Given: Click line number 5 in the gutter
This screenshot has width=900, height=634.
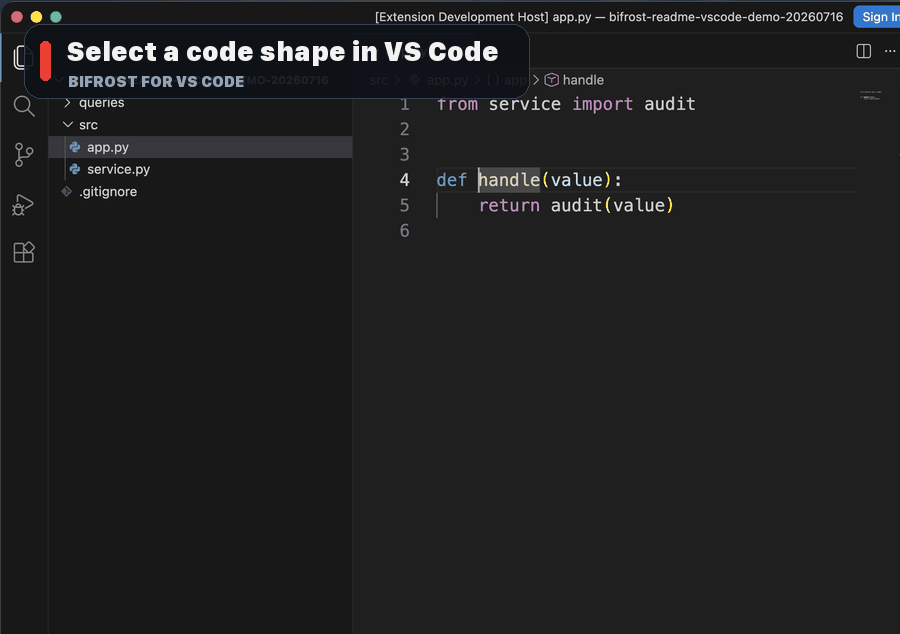Looking at the screenshot, I should pos(405,205).
